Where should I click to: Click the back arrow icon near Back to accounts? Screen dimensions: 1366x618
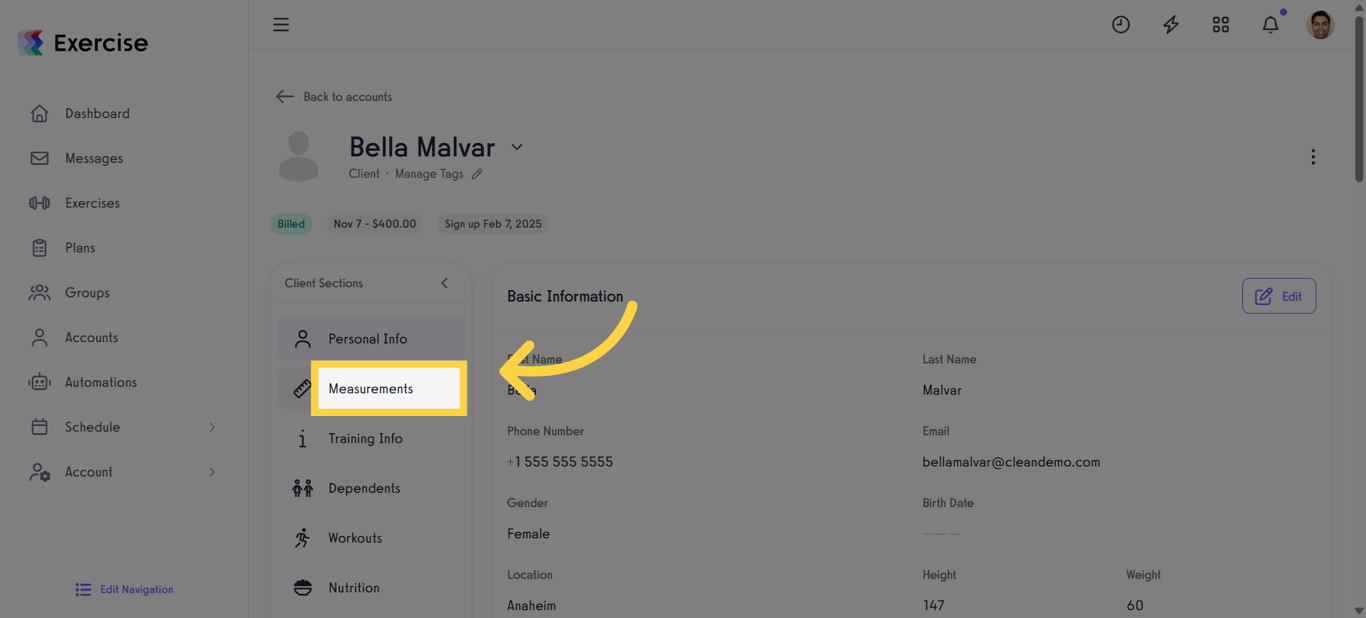pyautogui.click(x=285, y=97)
